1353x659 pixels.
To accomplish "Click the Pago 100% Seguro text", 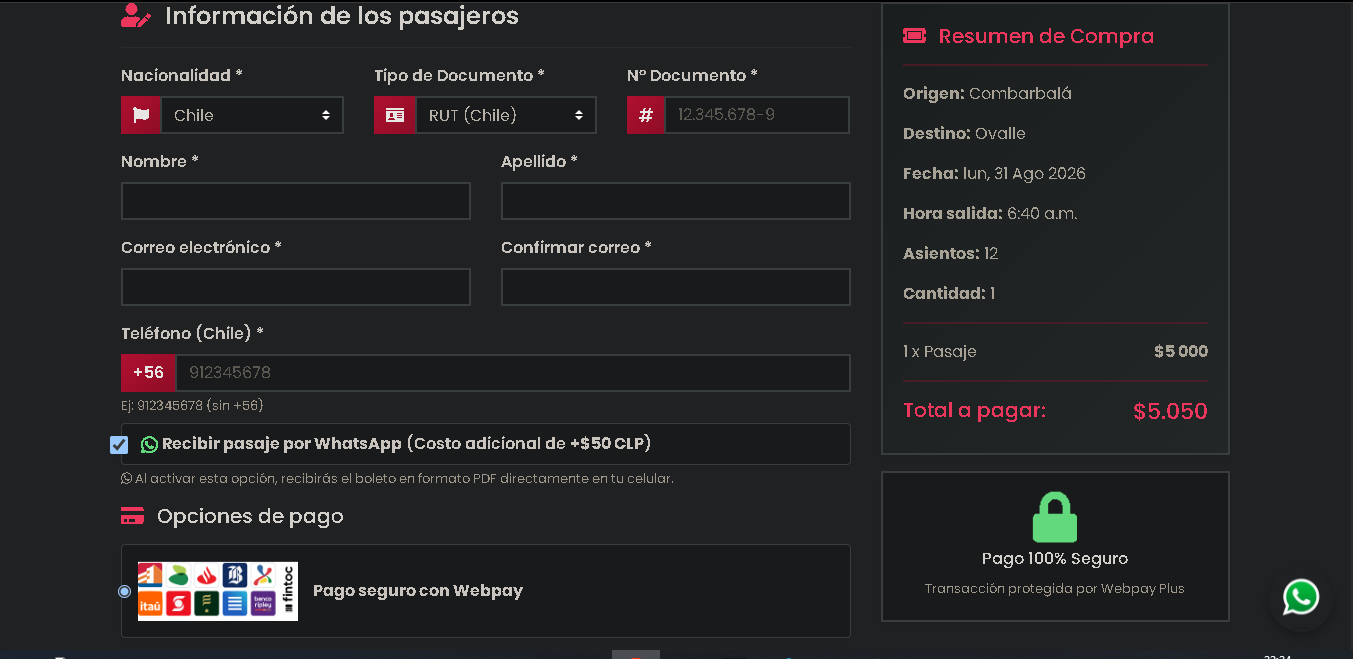I will pos(1055,559).
